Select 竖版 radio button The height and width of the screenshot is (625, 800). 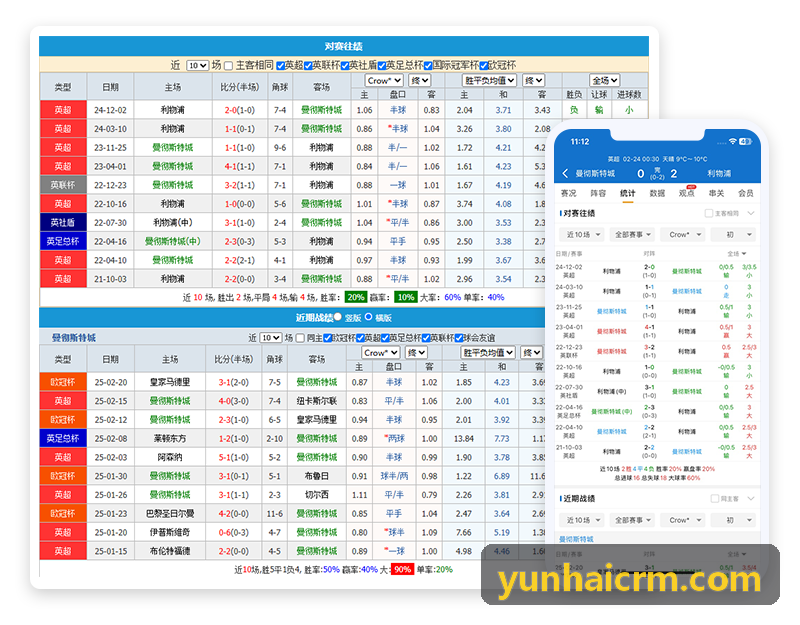338,317
